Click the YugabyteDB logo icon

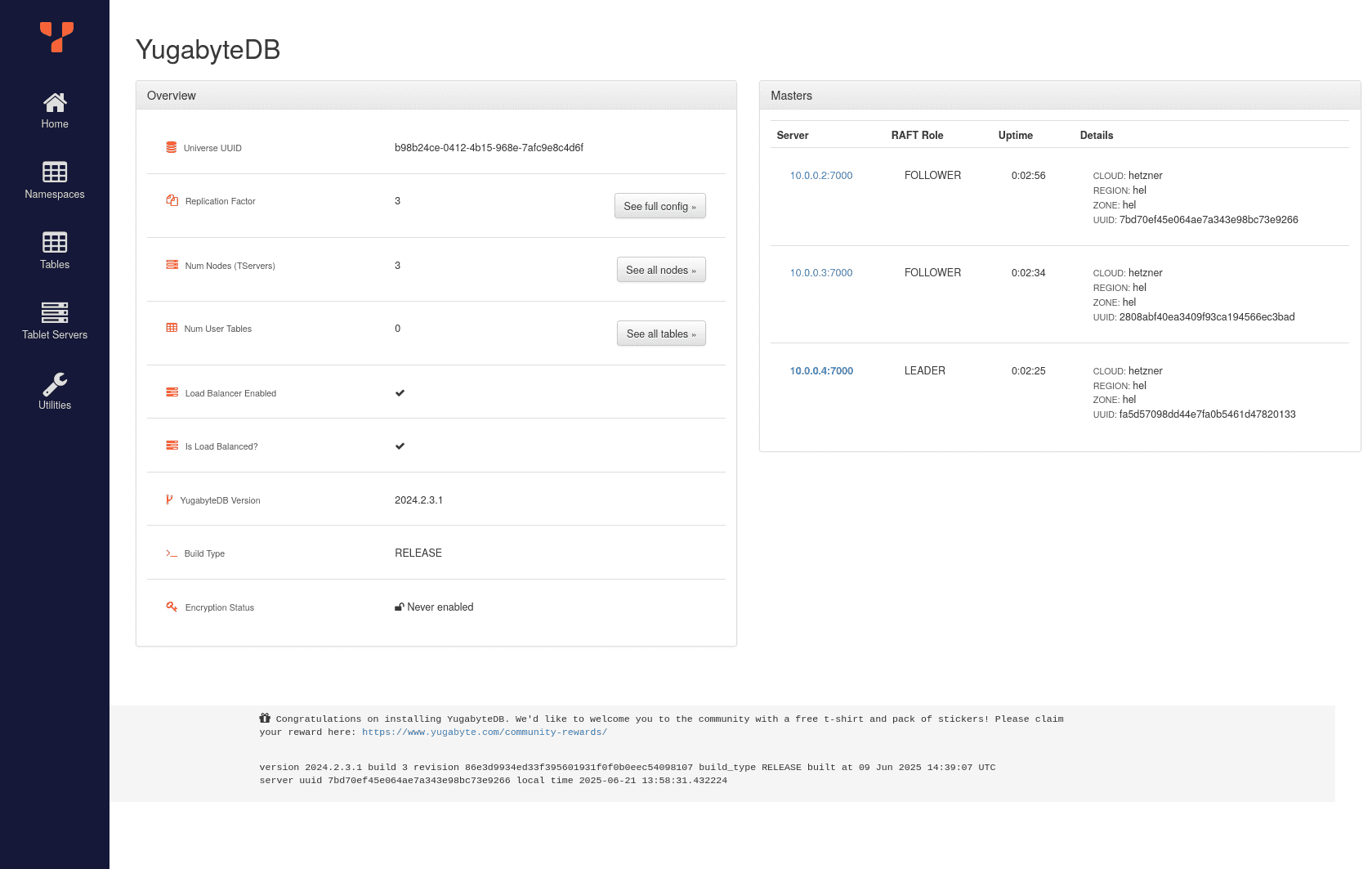[x=56, y=37]
